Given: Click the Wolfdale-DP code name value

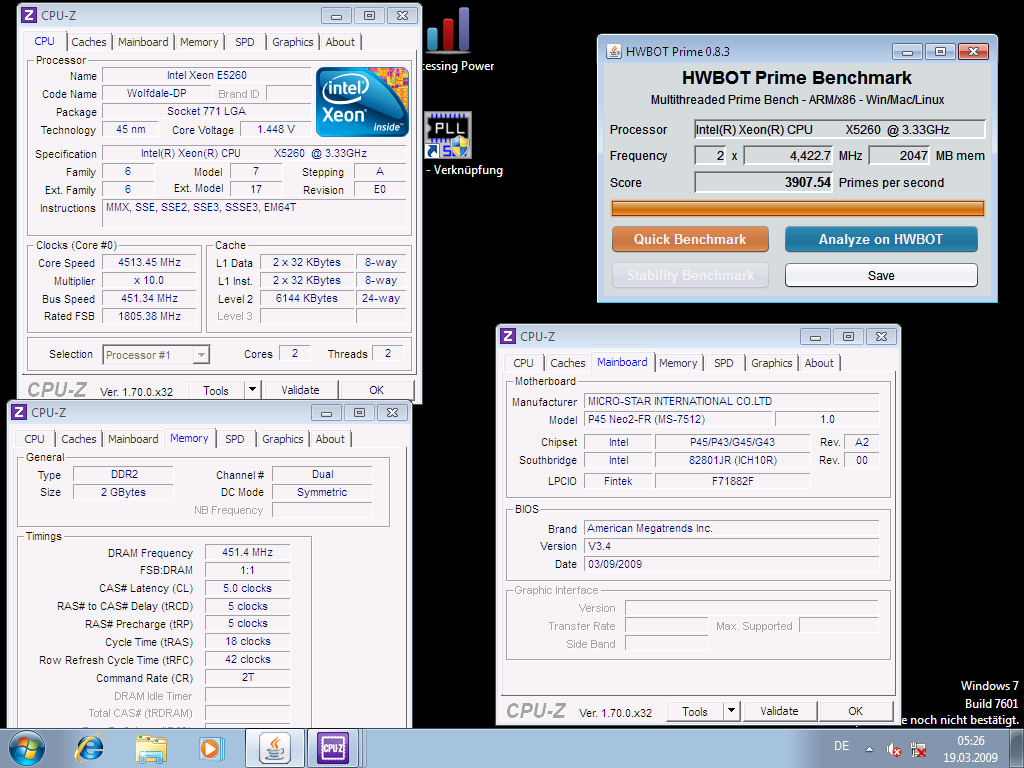Looking at the screenshot, I should point(157,93).
